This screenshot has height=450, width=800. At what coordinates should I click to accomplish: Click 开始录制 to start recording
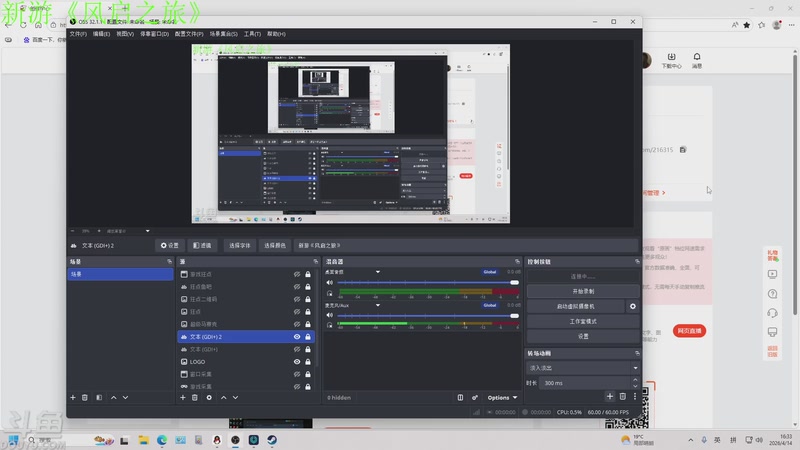(x=583, y=291)
